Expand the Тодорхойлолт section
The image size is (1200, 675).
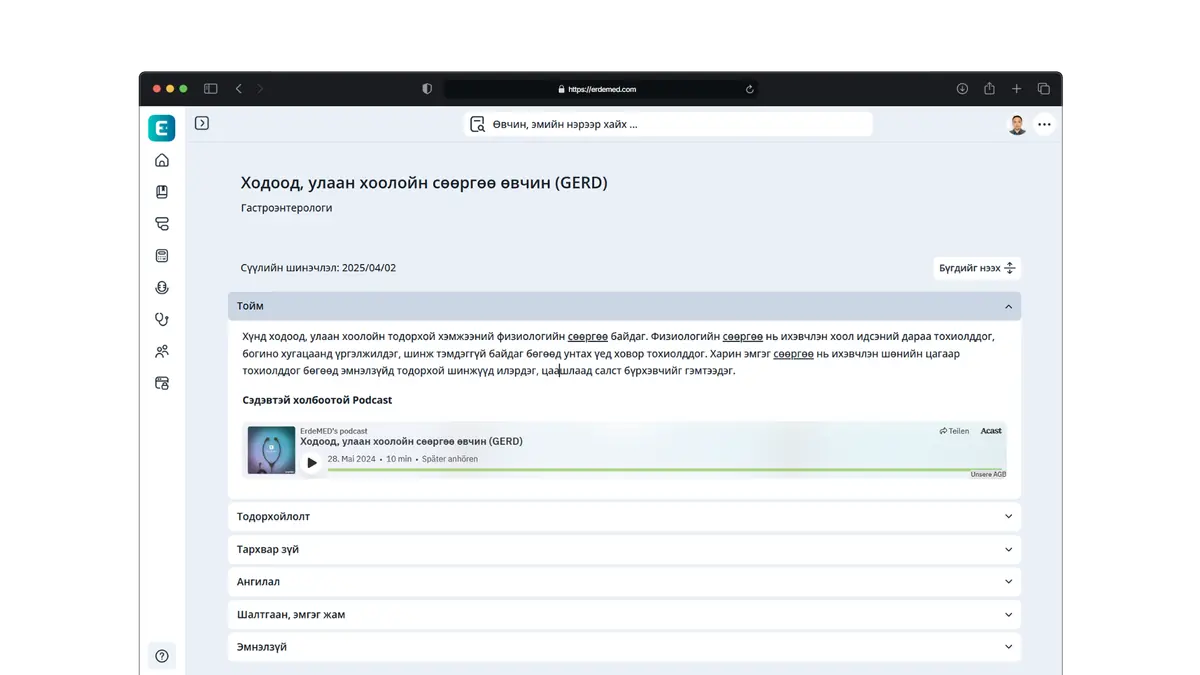624,517
